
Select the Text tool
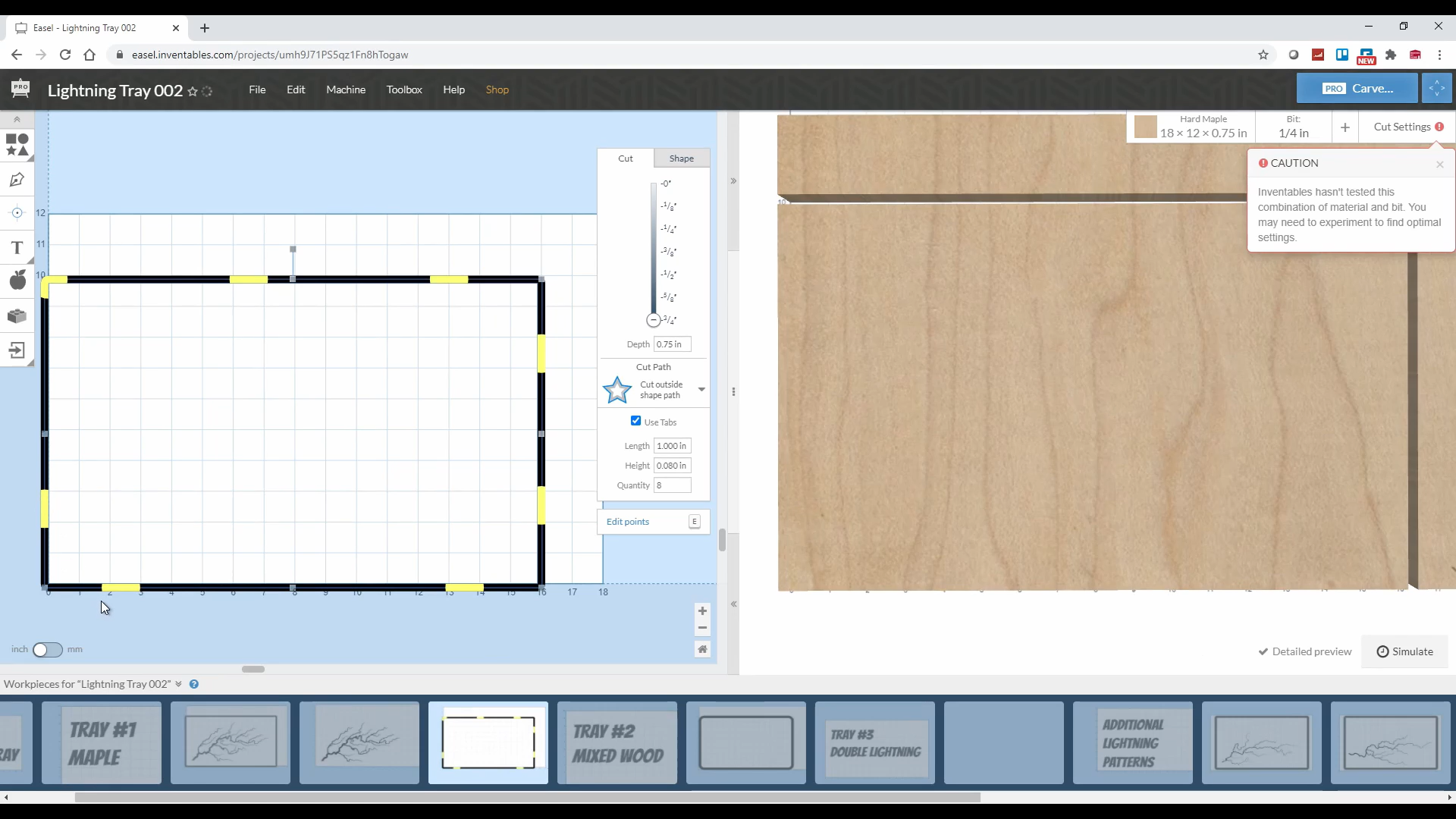17,247
